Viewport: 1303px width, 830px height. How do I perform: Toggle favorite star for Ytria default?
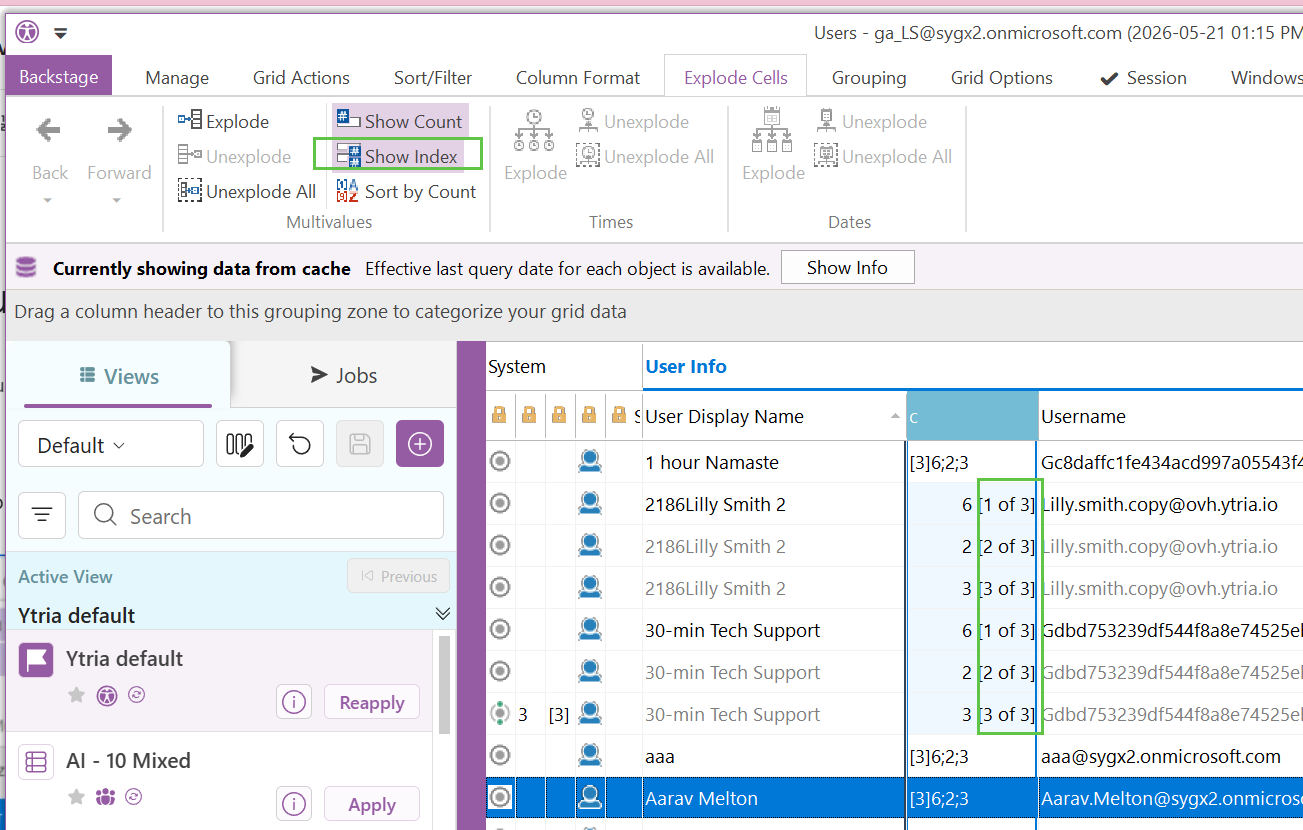point(76,695)
